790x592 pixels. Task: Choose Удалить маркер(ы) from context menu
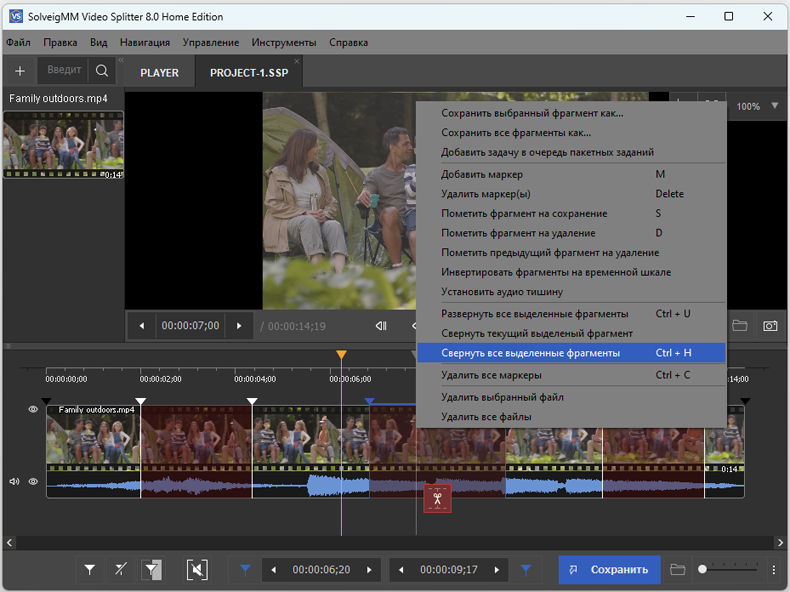[571, 194]
